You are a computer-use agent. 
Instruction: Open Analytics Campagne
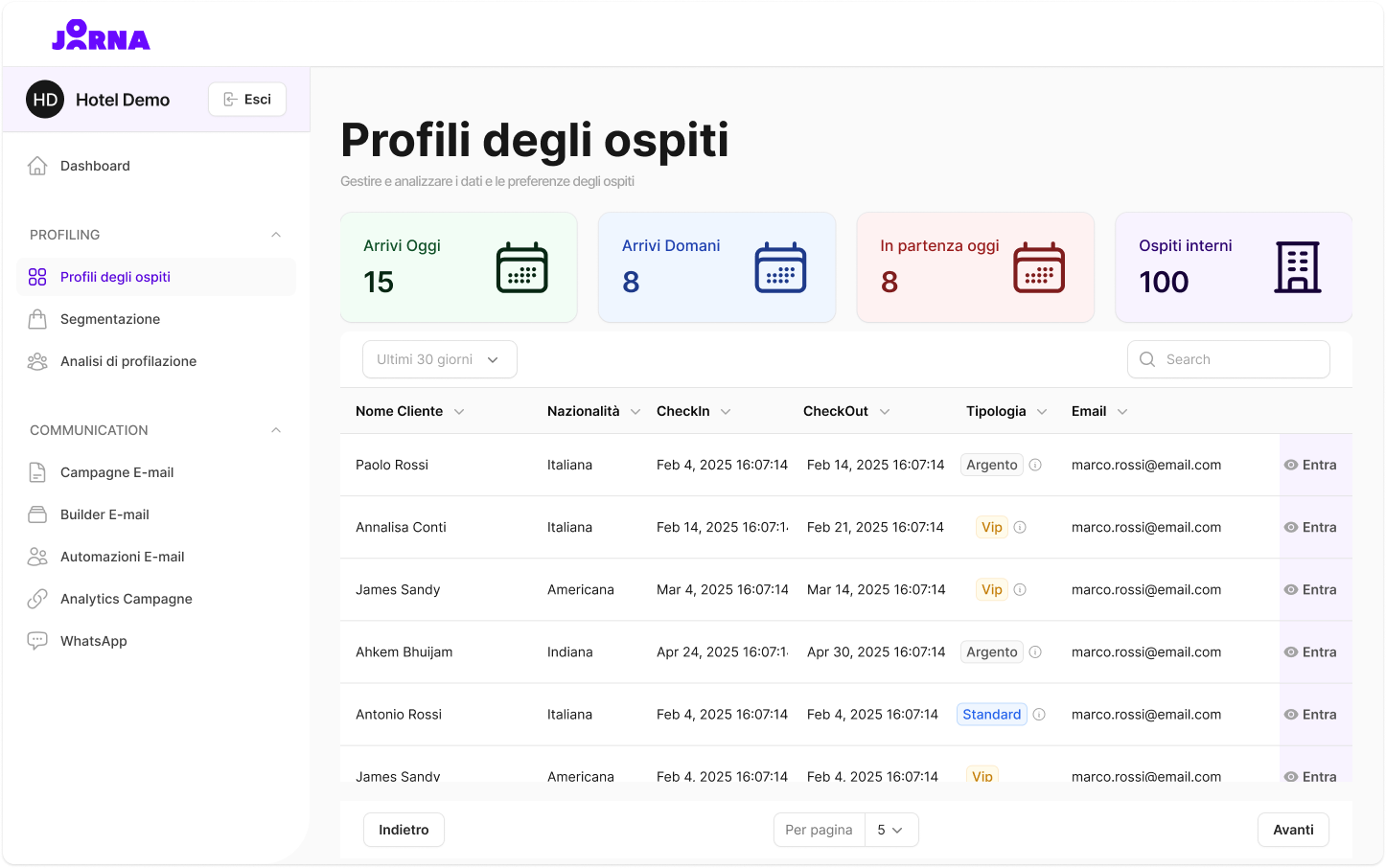[126, 599]
